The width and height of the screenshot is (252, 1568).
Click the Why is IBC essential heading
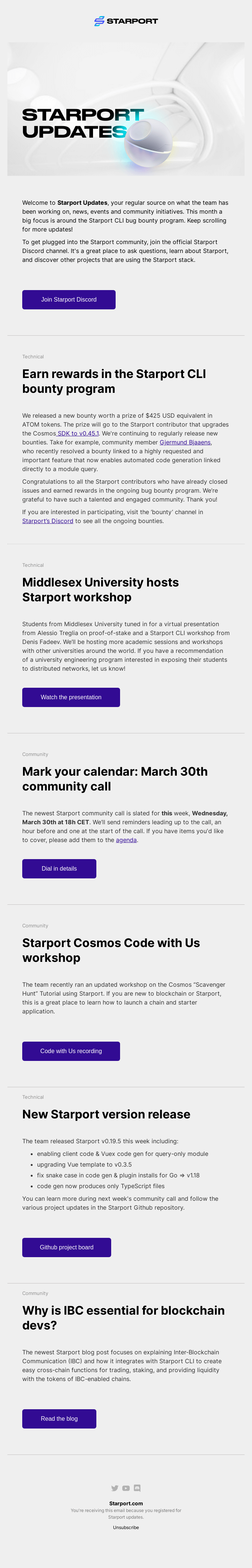122,1317
